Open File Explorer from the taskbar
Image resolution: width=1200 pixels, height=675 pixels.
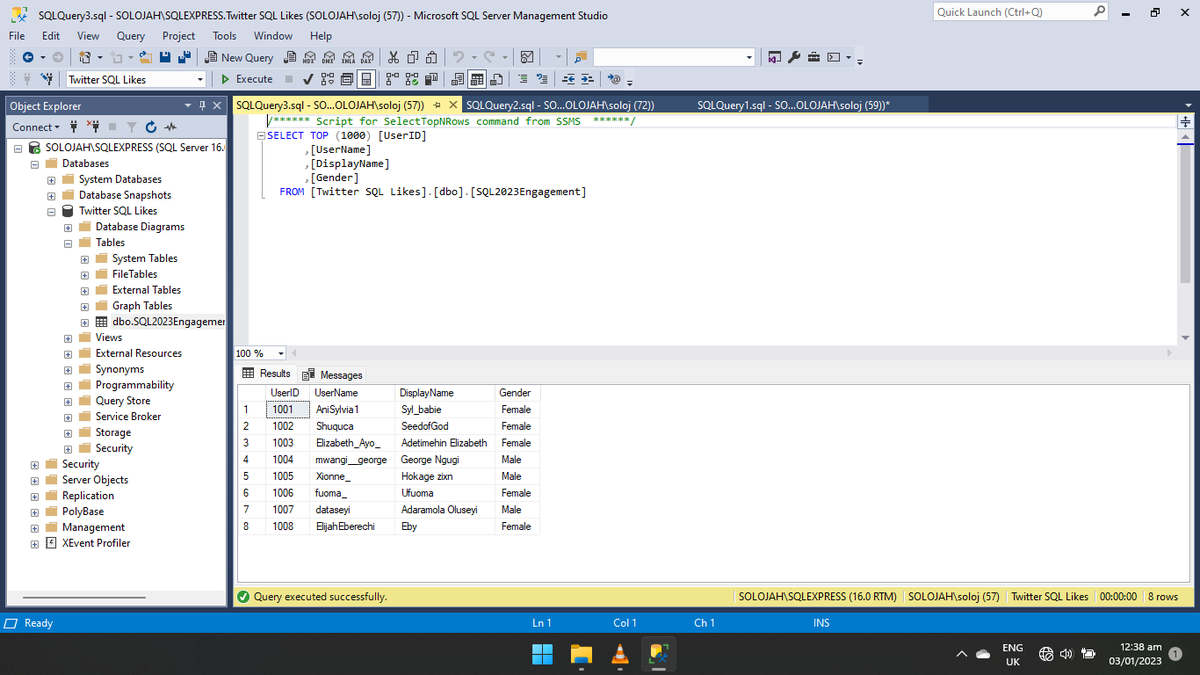[581, 655]
